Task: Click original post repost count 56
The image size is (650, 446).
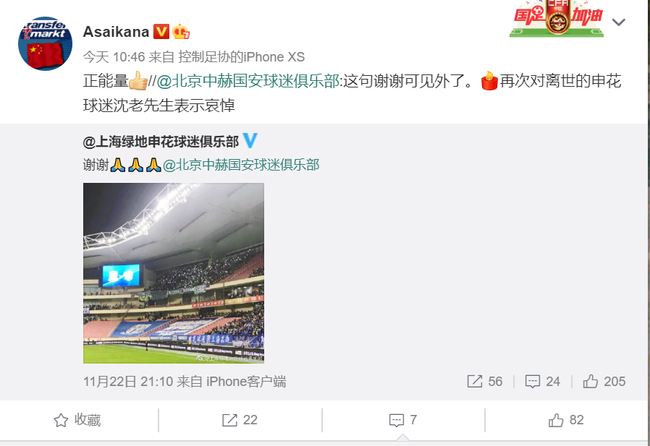Action: point(485,381)
